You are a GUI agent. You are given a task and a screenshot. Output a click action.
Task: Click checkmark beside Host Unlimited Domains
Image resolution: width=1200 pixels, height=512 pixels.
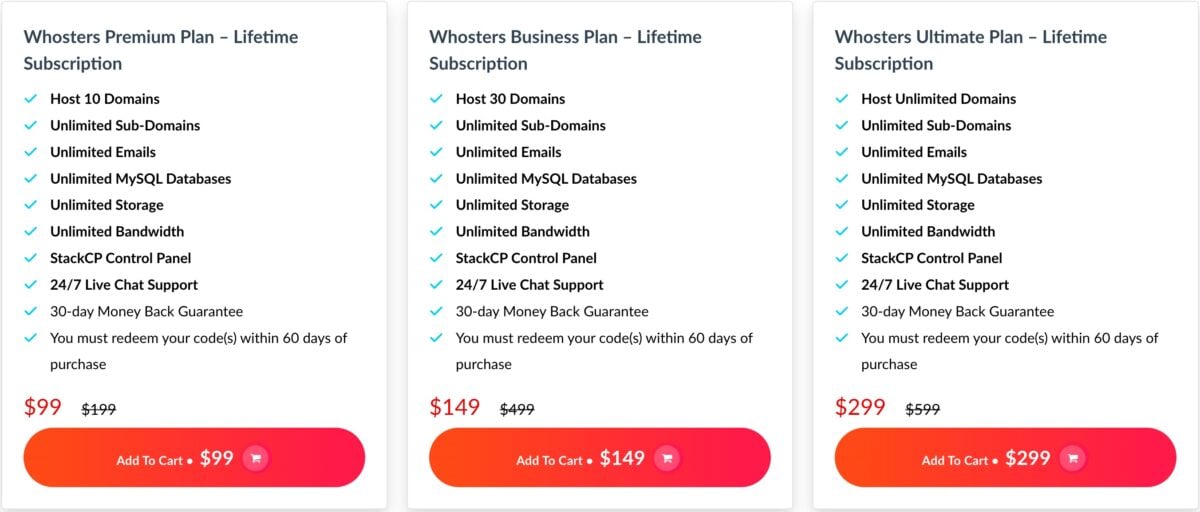click(842, 99)
